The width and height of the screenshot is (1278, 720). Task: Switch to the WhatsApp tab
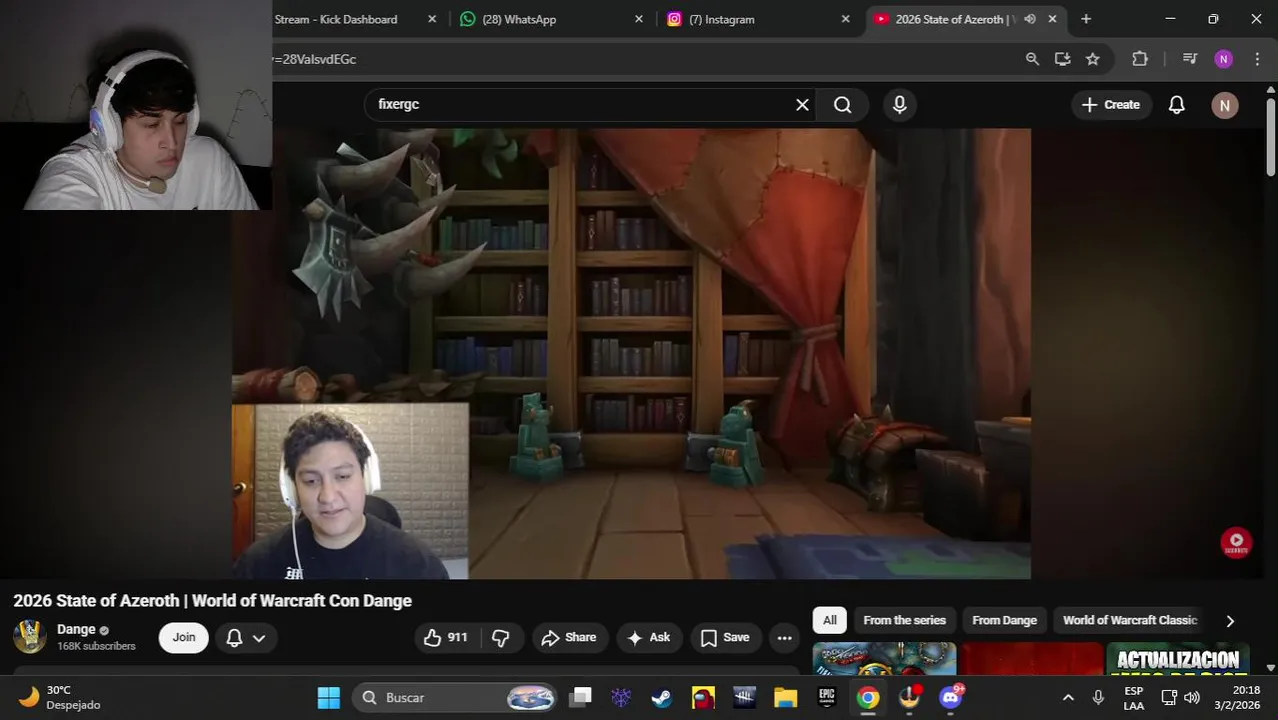550,19
